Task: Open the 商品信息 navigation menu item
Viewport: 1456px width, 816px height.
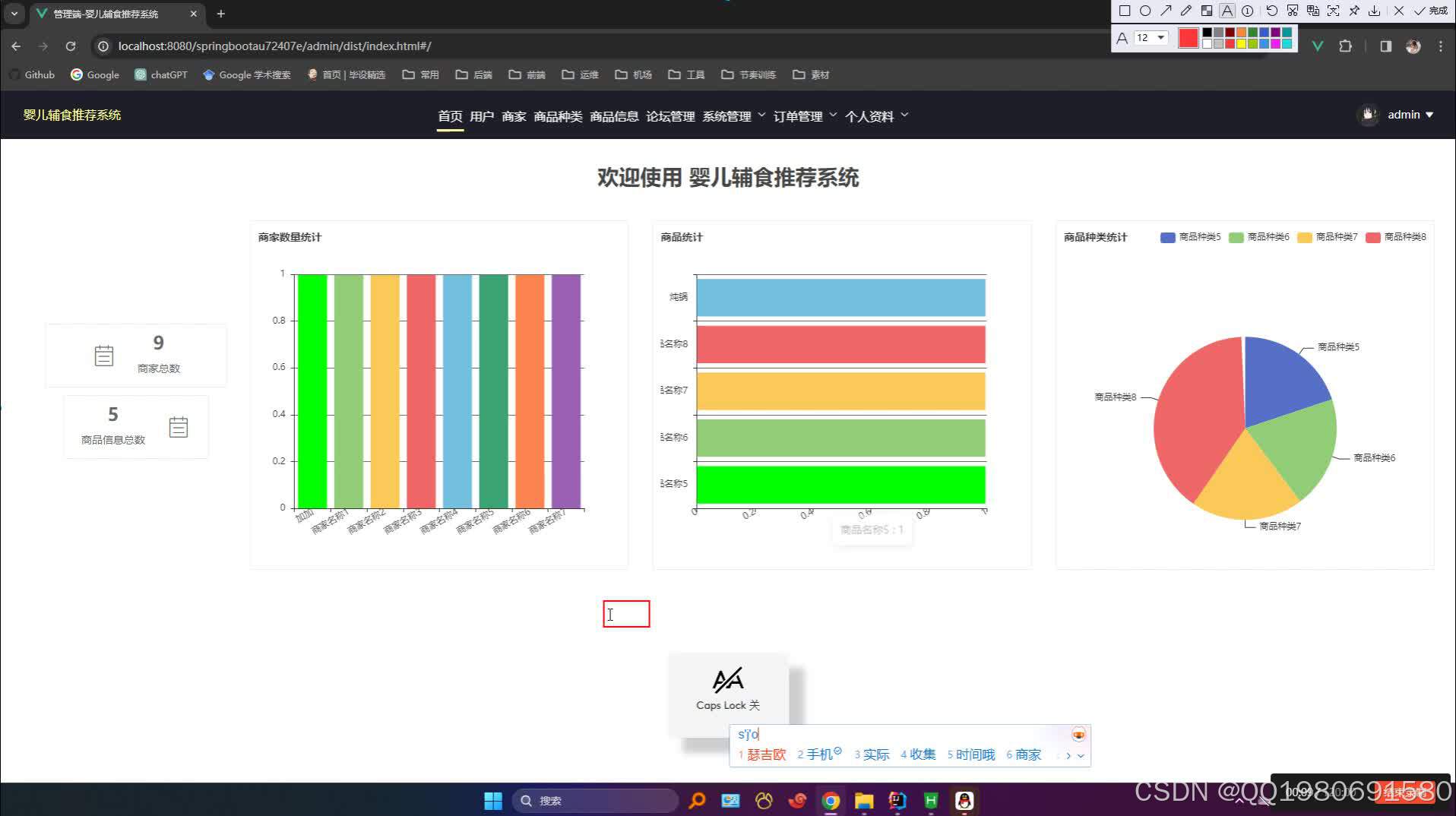Action: [616, 116]
